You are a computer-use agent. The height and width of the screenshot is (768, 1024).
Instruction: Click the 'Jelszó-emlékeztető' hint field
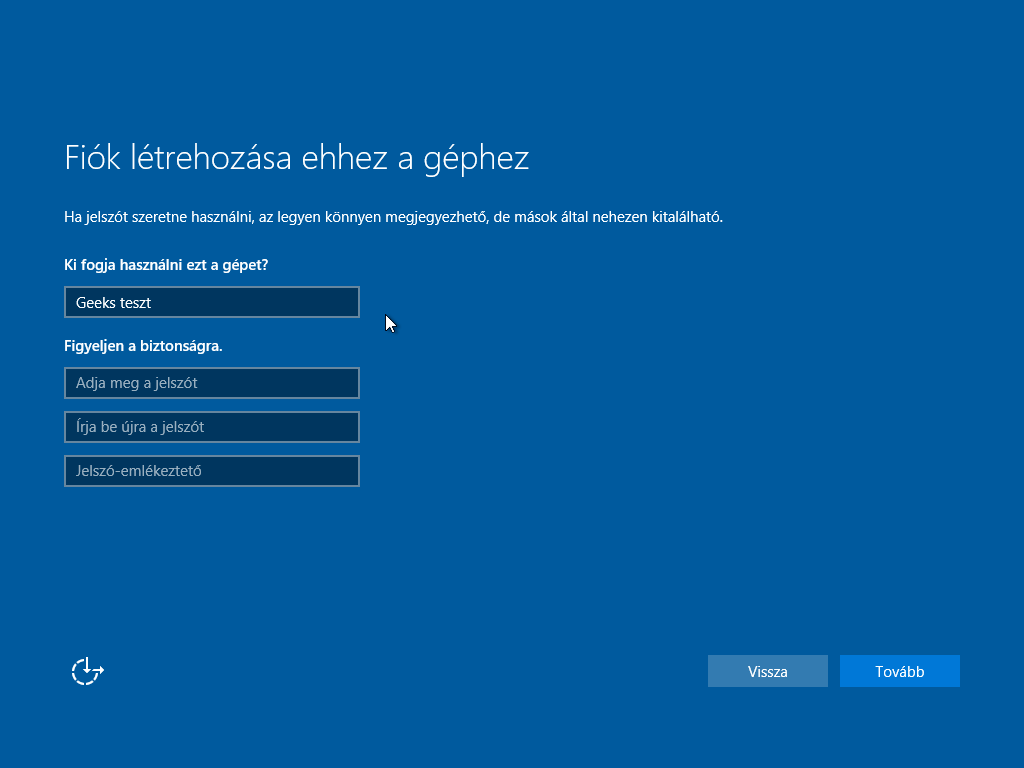[211, 471]
